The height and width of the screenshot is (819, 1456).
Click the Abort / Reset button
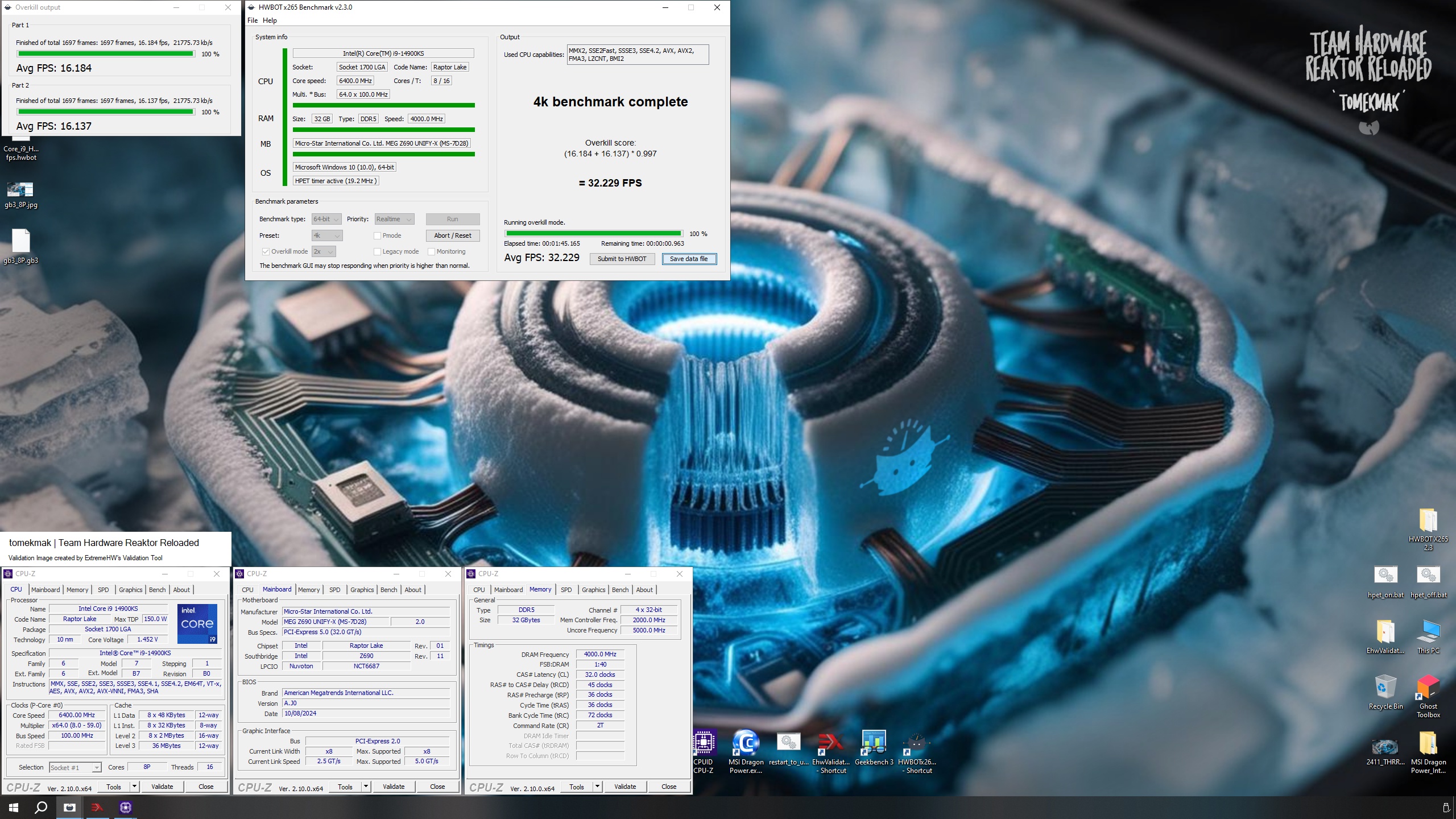453,235
